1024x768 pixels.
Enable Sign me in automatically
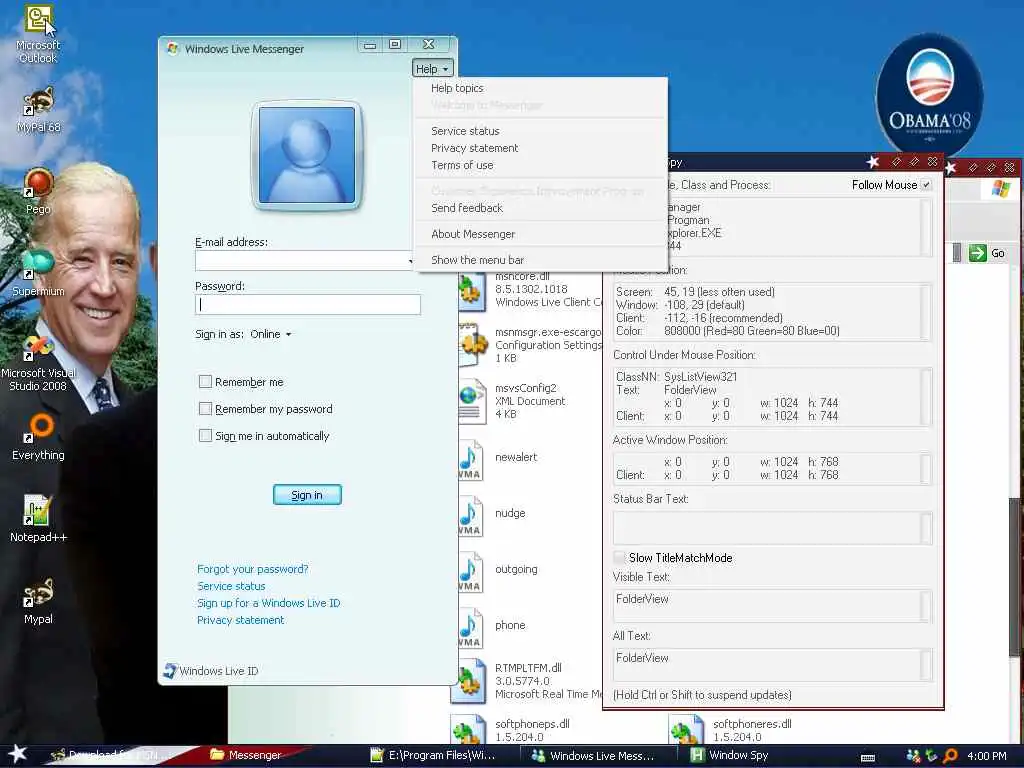click(x=205, y=435)
